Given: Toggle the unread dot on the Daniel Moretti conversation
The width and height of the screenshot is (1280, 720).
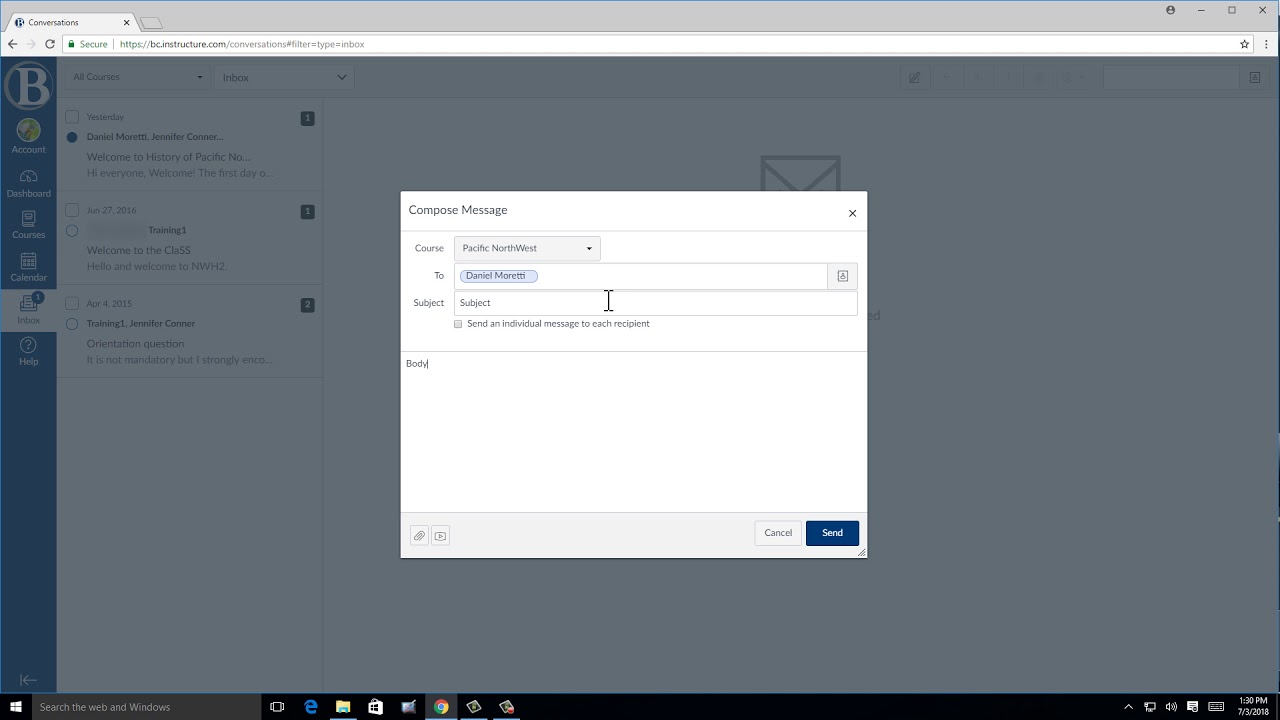Looking at the screenshot, I should point(72,137).
